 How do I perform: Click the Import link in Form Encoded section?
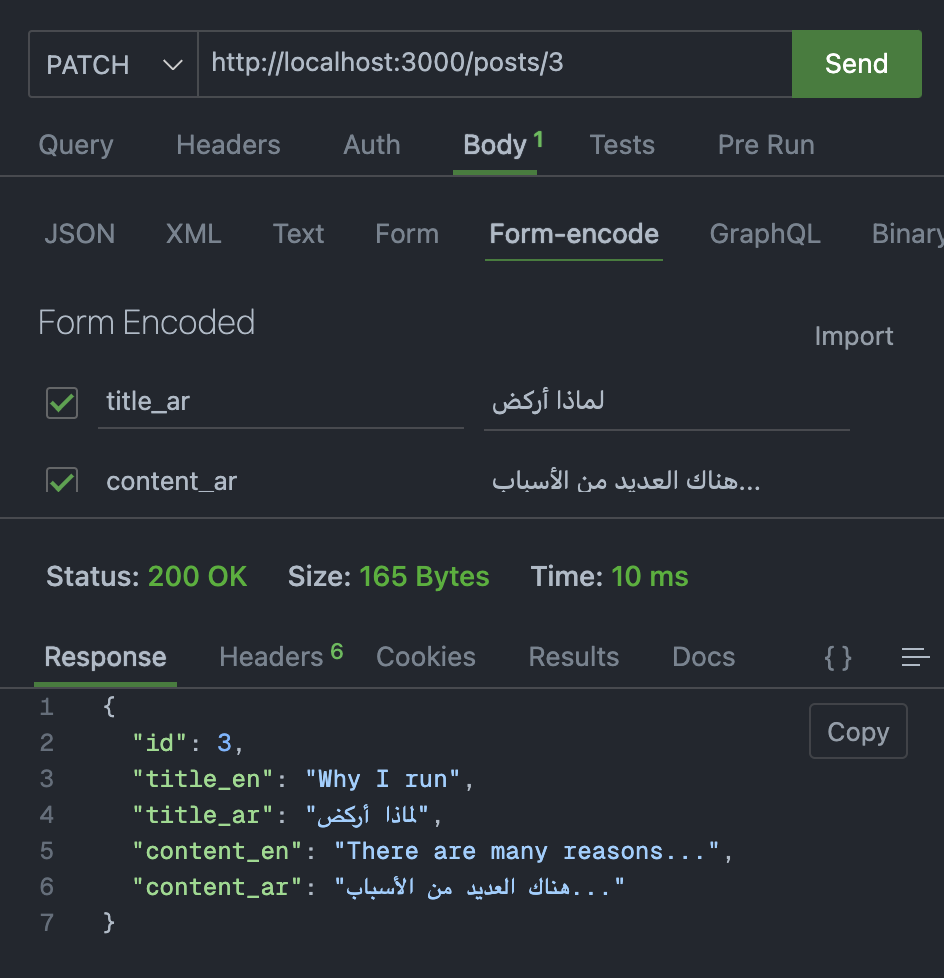tap(853, 336)
